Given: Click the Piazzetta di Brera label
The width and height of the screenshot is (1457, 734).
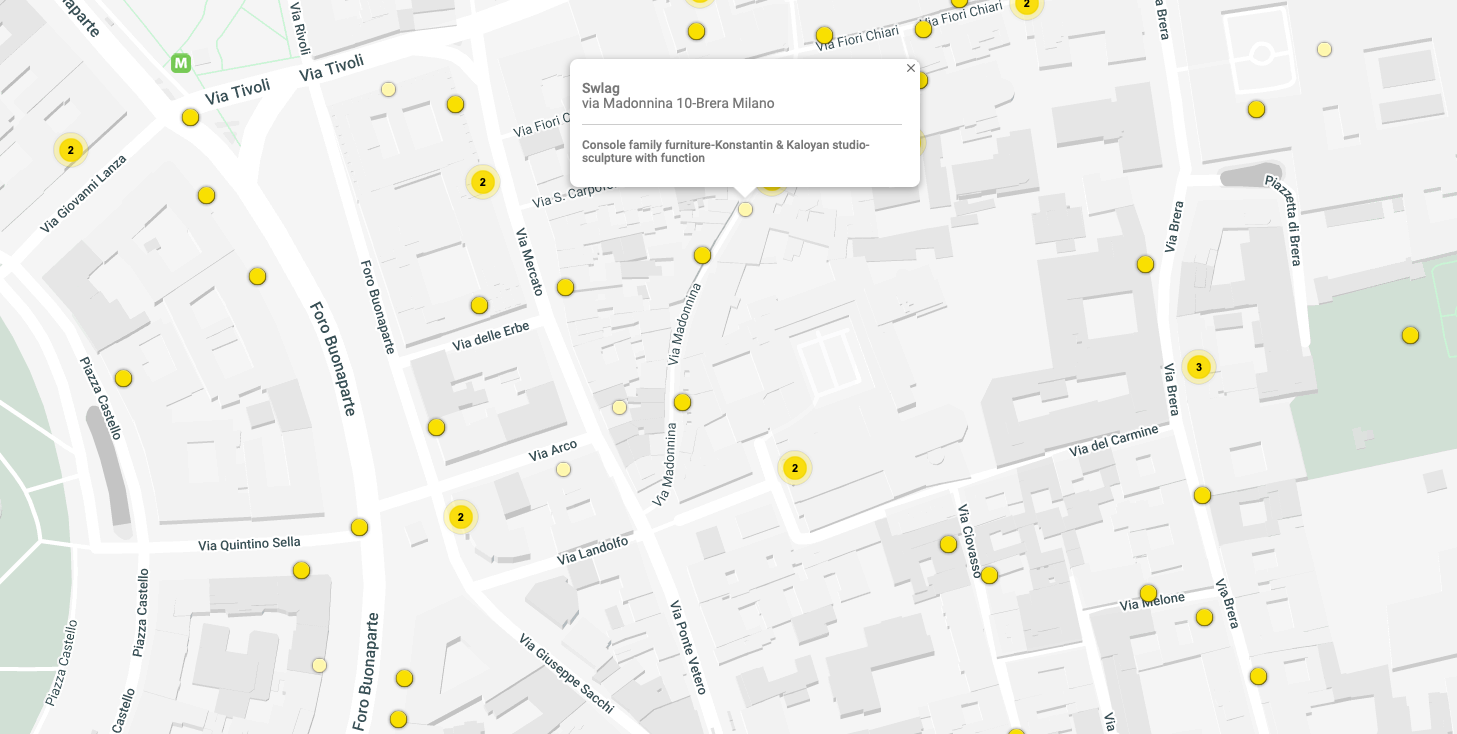Looking at the screenshot, I should point(1283,220).
